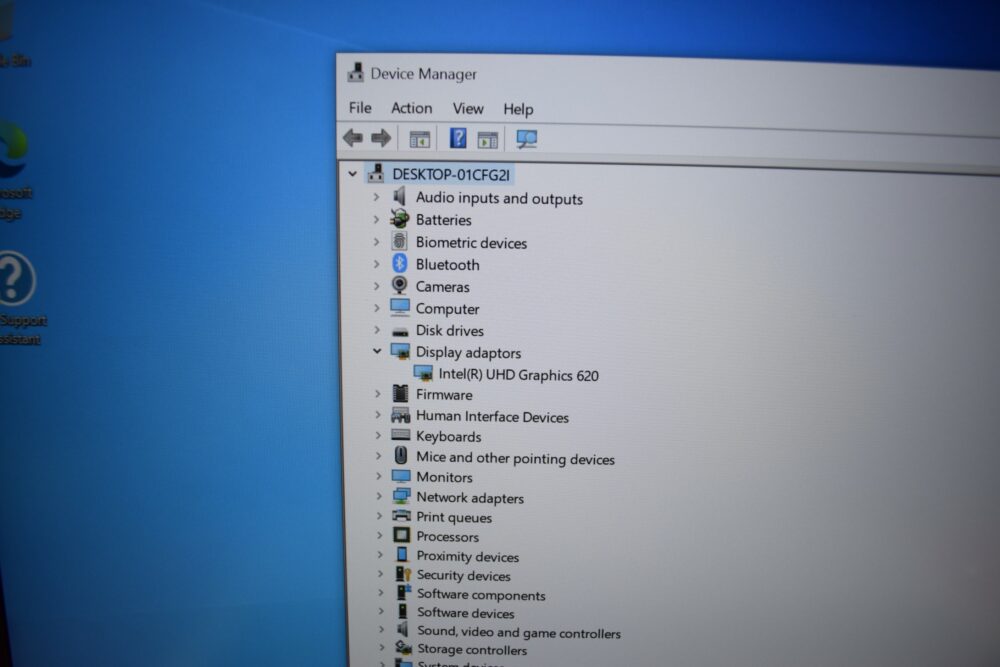Collapse the Display adaptors chevron
This screenshot has height=667, width=1000.
pos(377,351)
